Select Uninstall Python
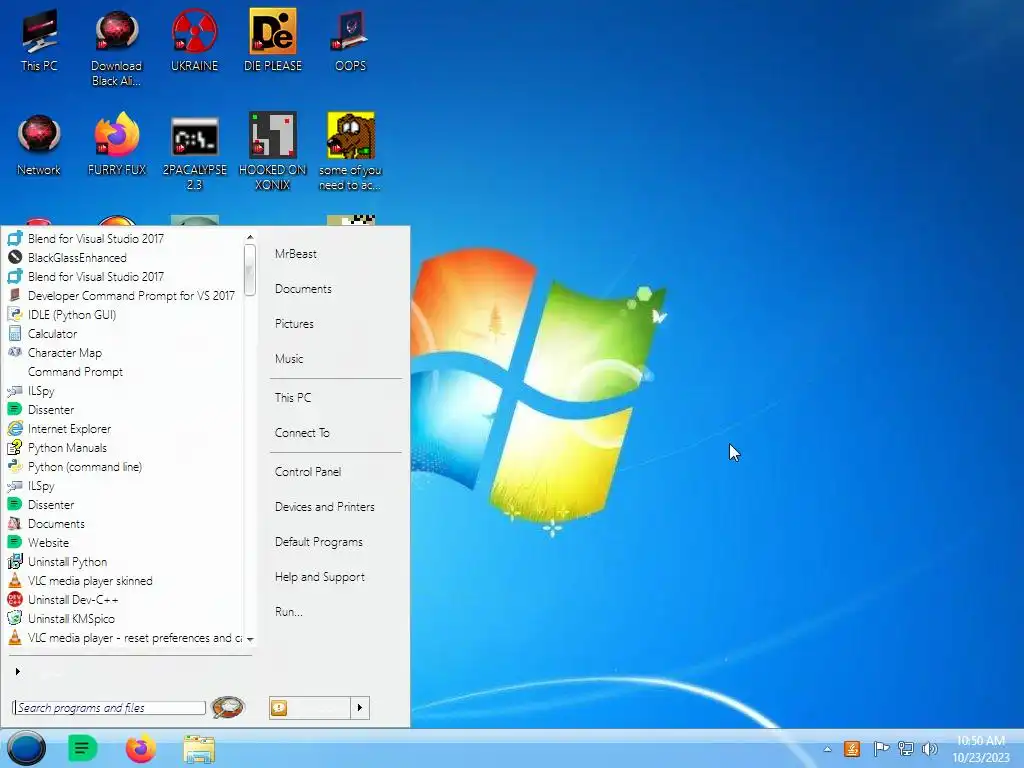The image size is (1024, 768). (x=67, y=562)
